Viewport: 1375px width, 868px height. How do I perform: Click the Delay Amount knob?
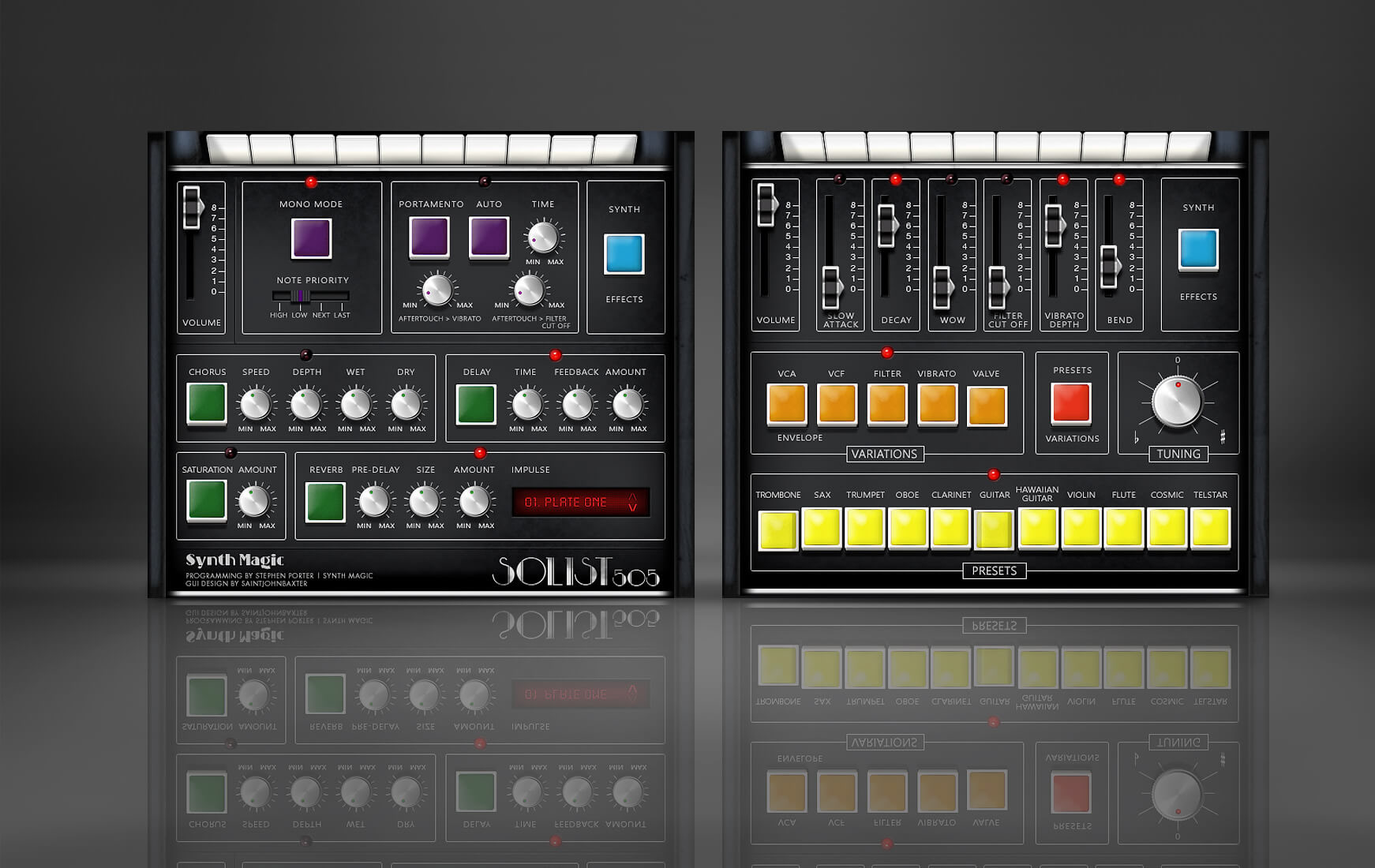tap(627, 405)
